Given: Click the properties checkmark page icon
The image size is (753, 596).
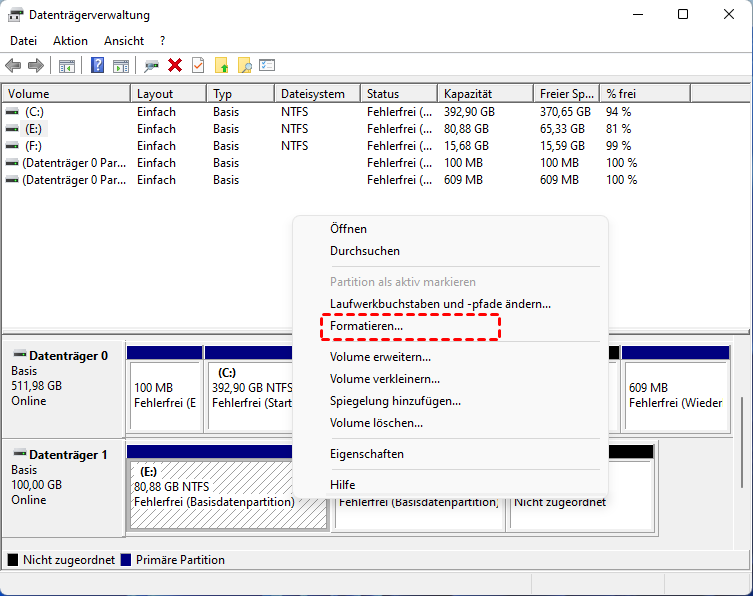Looking at the screenshot, I should (x=198, y=66).
